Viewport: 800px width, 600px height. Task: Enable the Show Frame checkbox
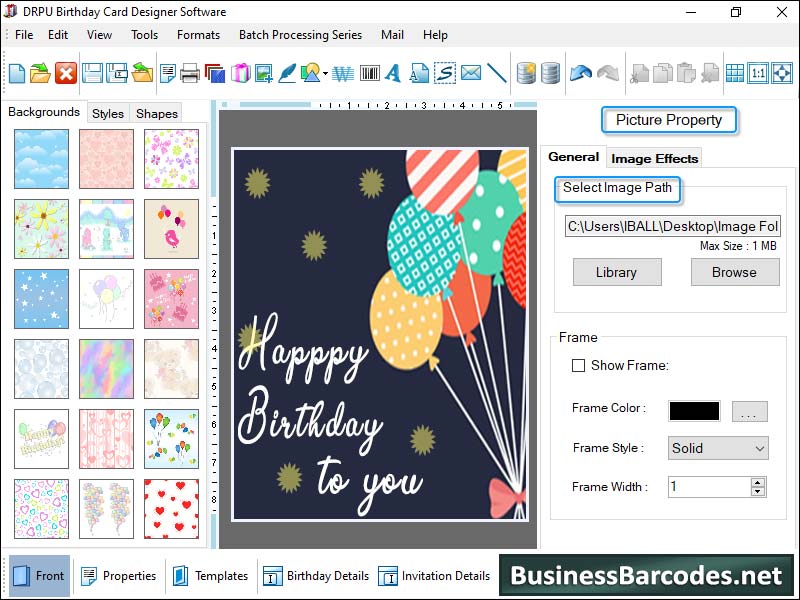tap(578, 366)
